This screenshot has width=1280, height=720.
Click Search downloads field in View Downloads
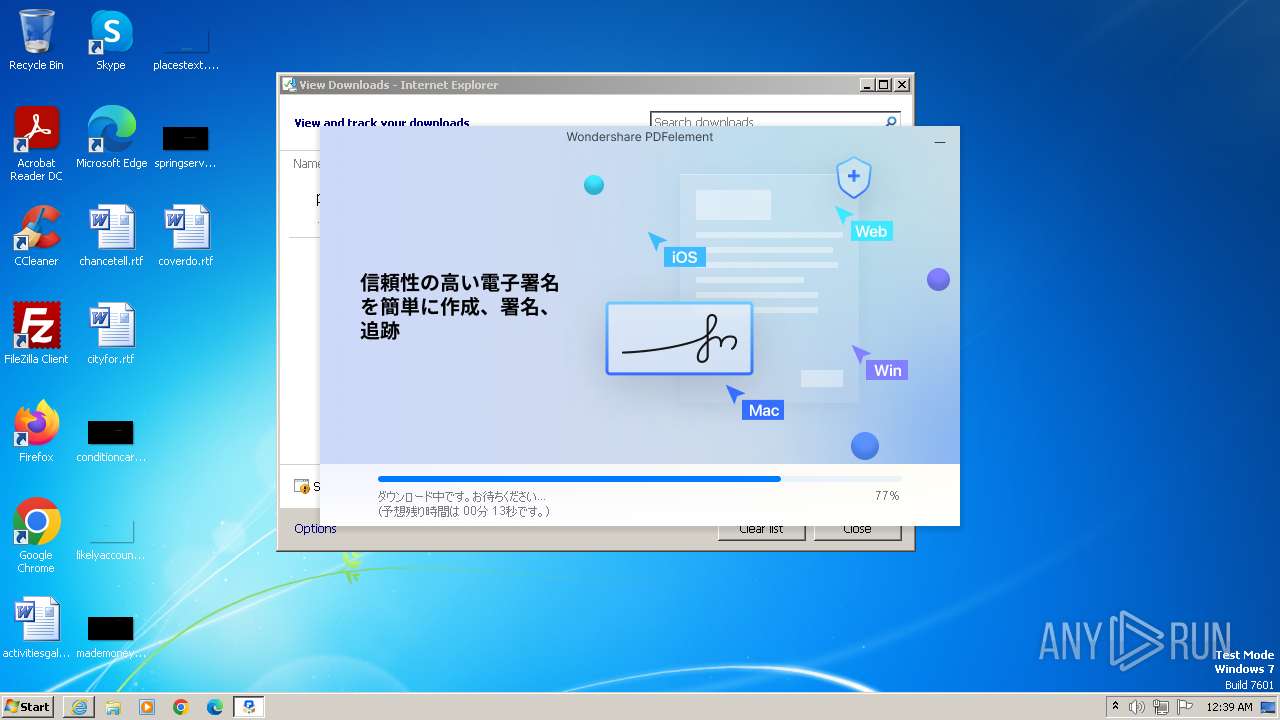pos(766,122)
